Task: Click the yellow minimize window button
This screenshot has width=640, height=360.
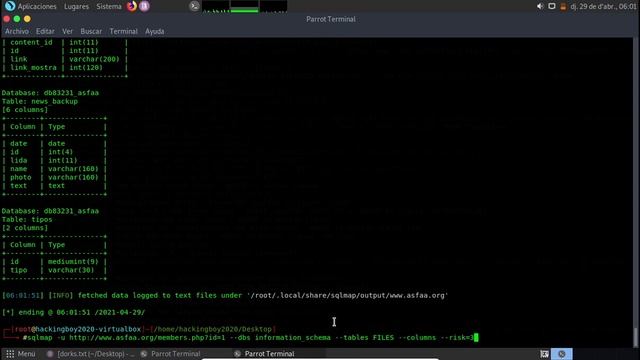Action: pos(27,19)
